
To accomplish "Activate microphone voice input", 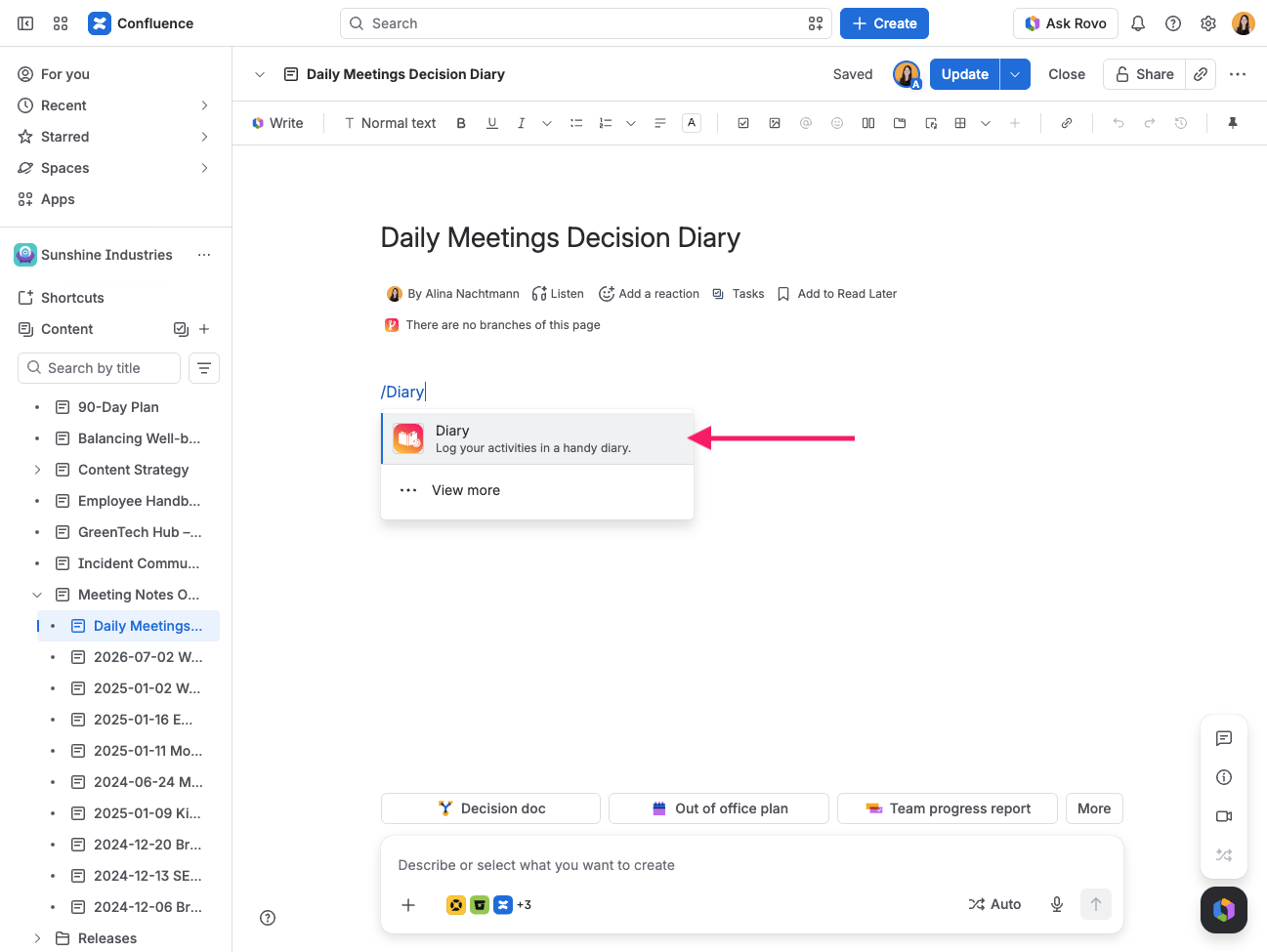I will tap(1057, 904).
